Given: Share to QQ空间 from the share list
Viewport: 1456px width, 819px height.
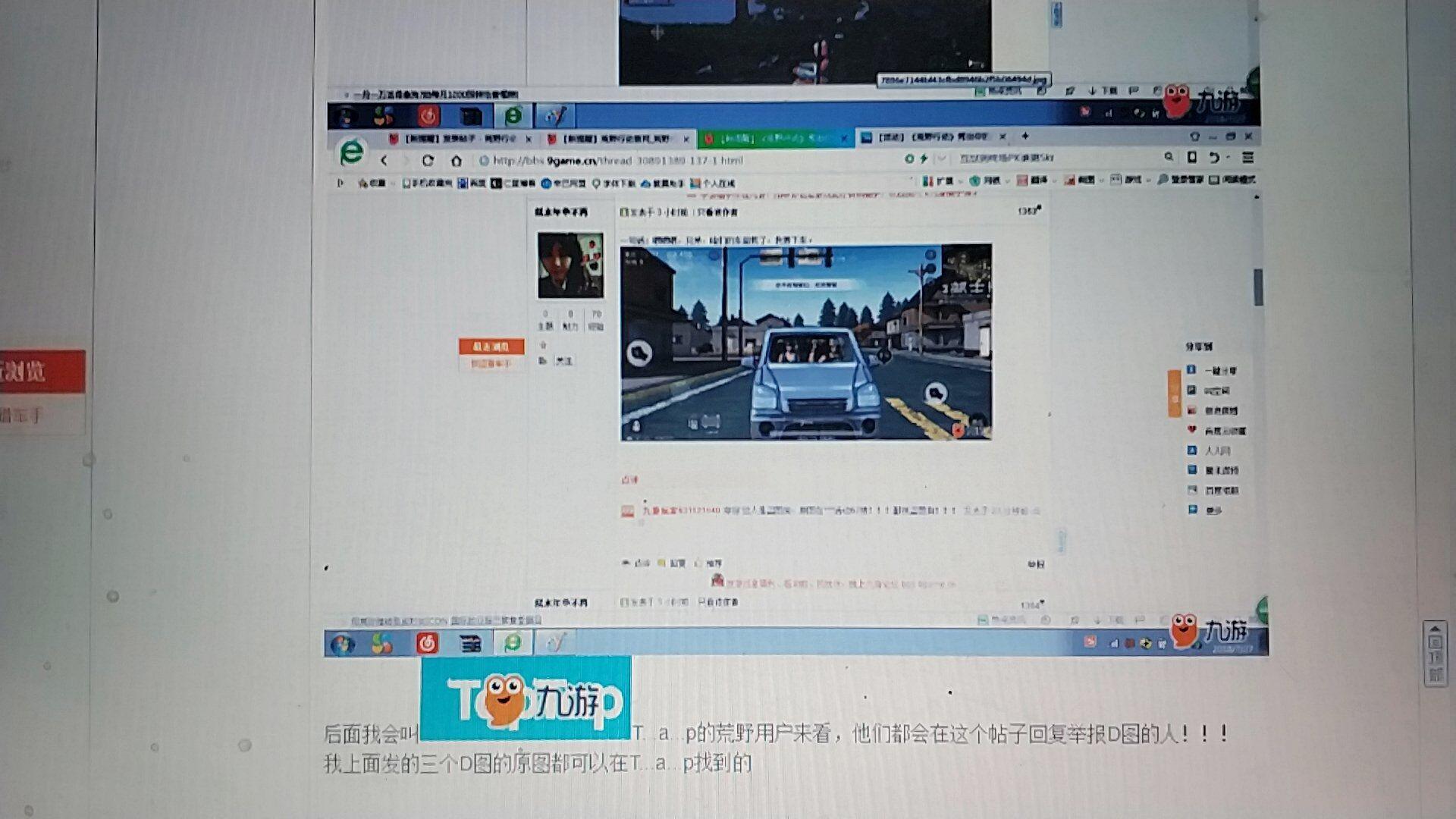Looking at the screenshot, I should (x=1210, y=391).
